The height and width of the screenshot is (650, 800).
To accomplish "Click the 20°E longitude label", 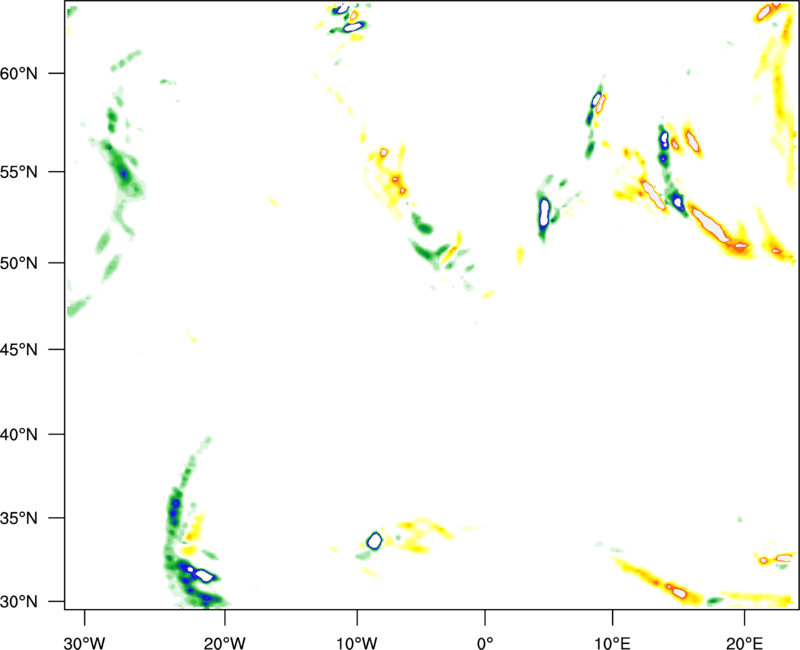I will [744, 643].
